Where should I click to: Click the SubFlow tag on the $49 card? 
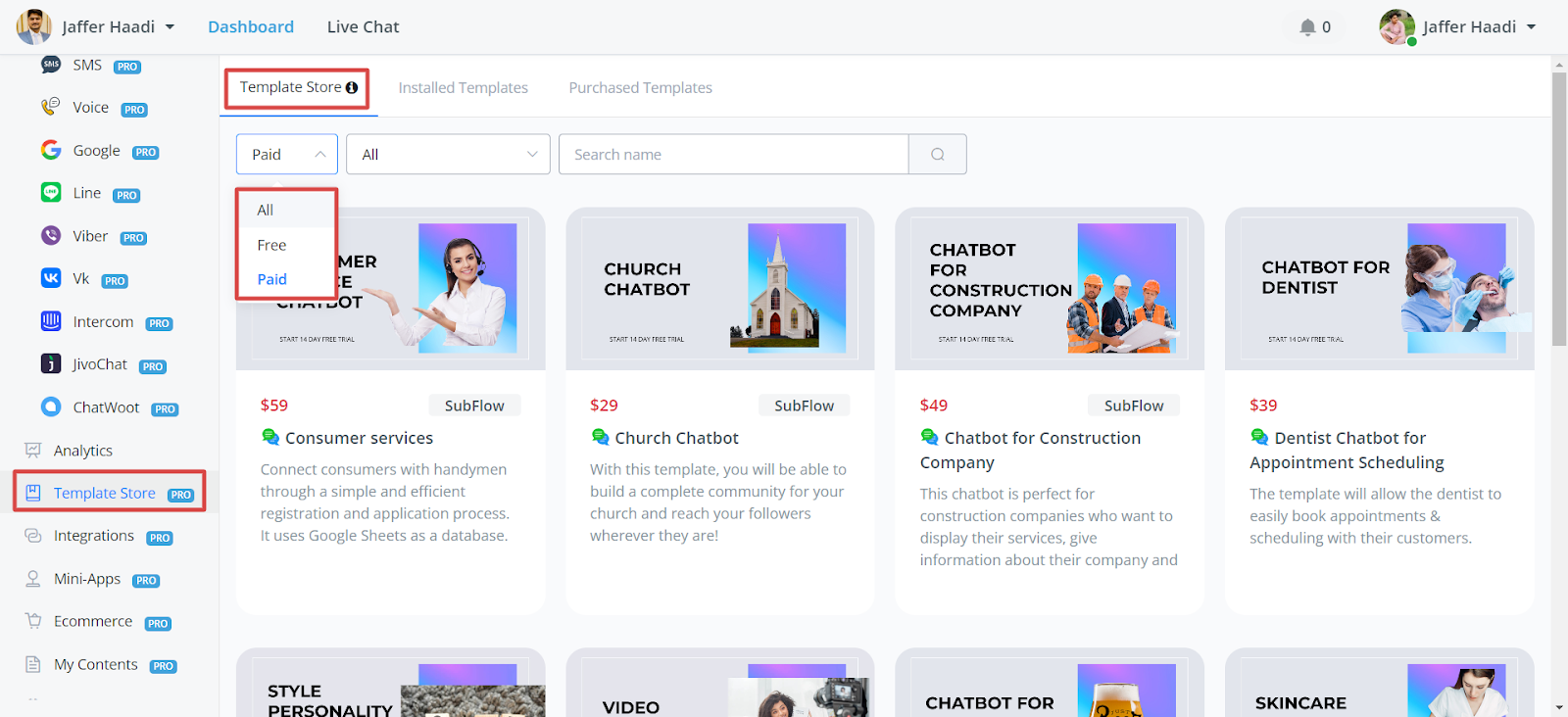(x=1134, y=406)
